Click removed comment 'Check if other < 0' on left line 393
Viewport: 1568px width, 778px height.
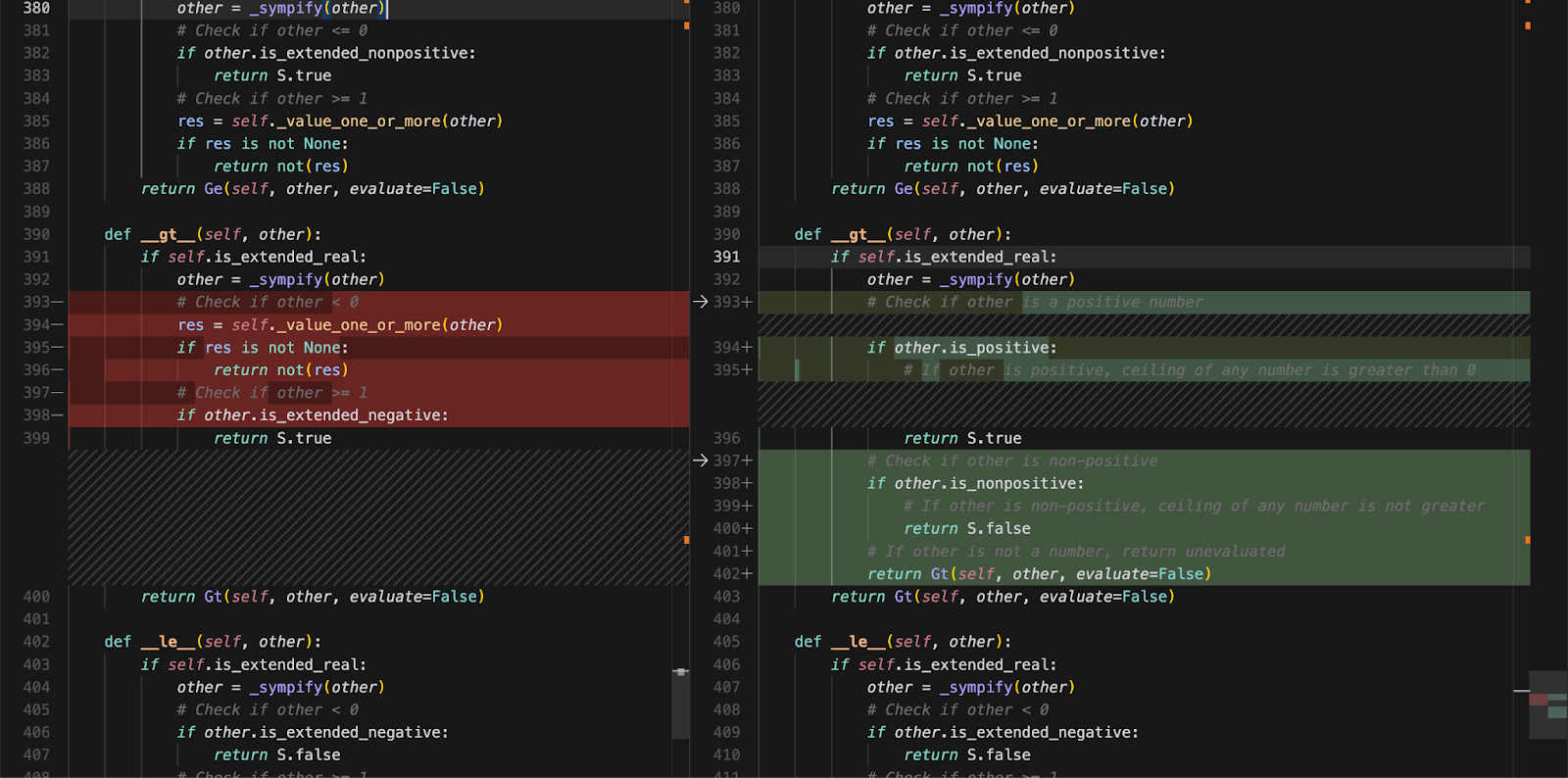click(268, 302)
